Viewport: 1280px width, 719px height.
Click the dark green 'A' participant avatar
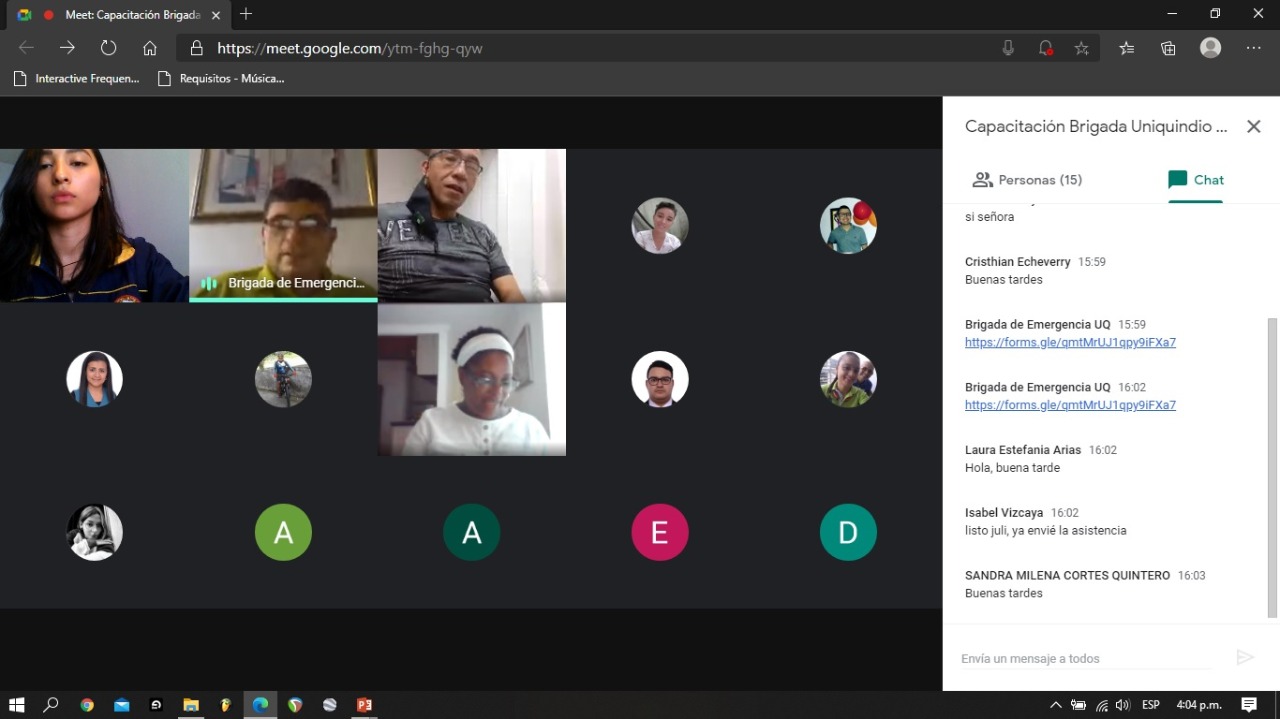pos(471,532)
